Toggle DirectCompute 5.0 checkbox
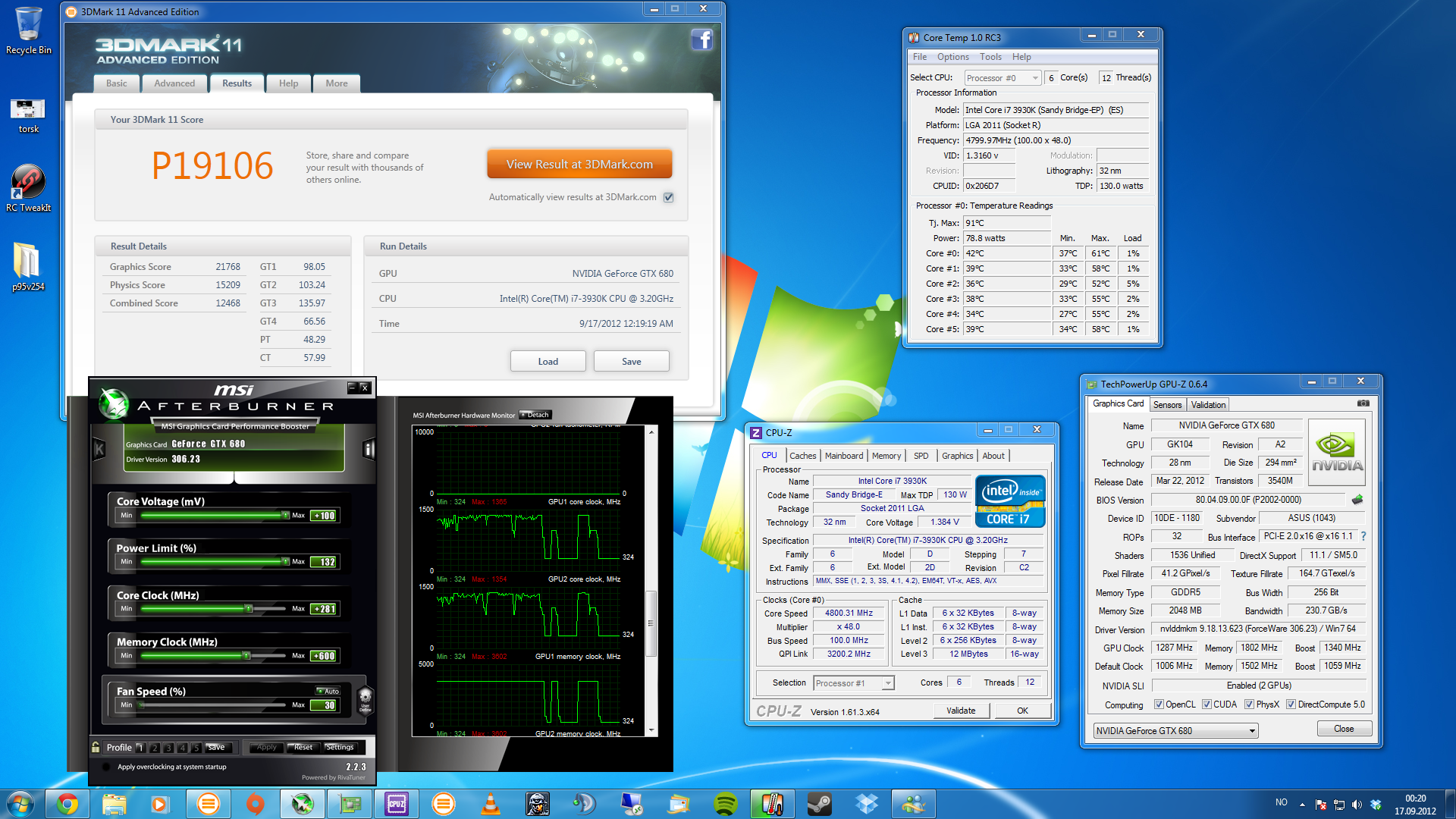 pos(1291,704)
